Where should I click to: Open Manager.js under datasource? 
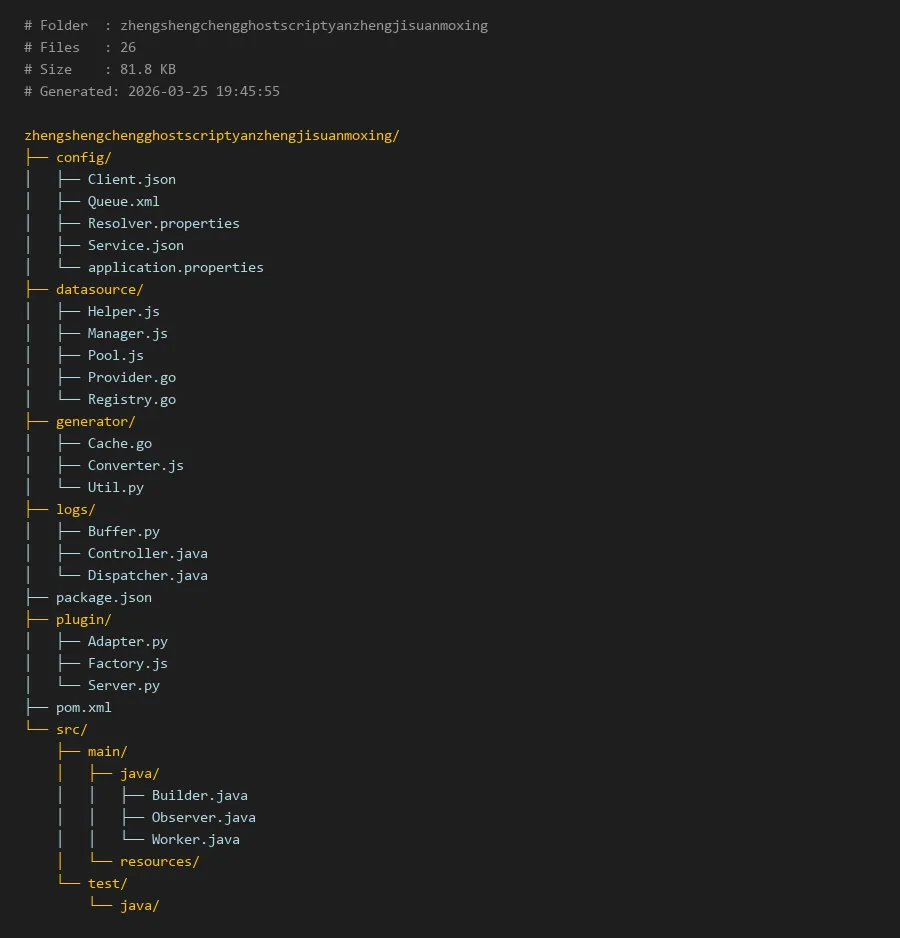point(127,333)
